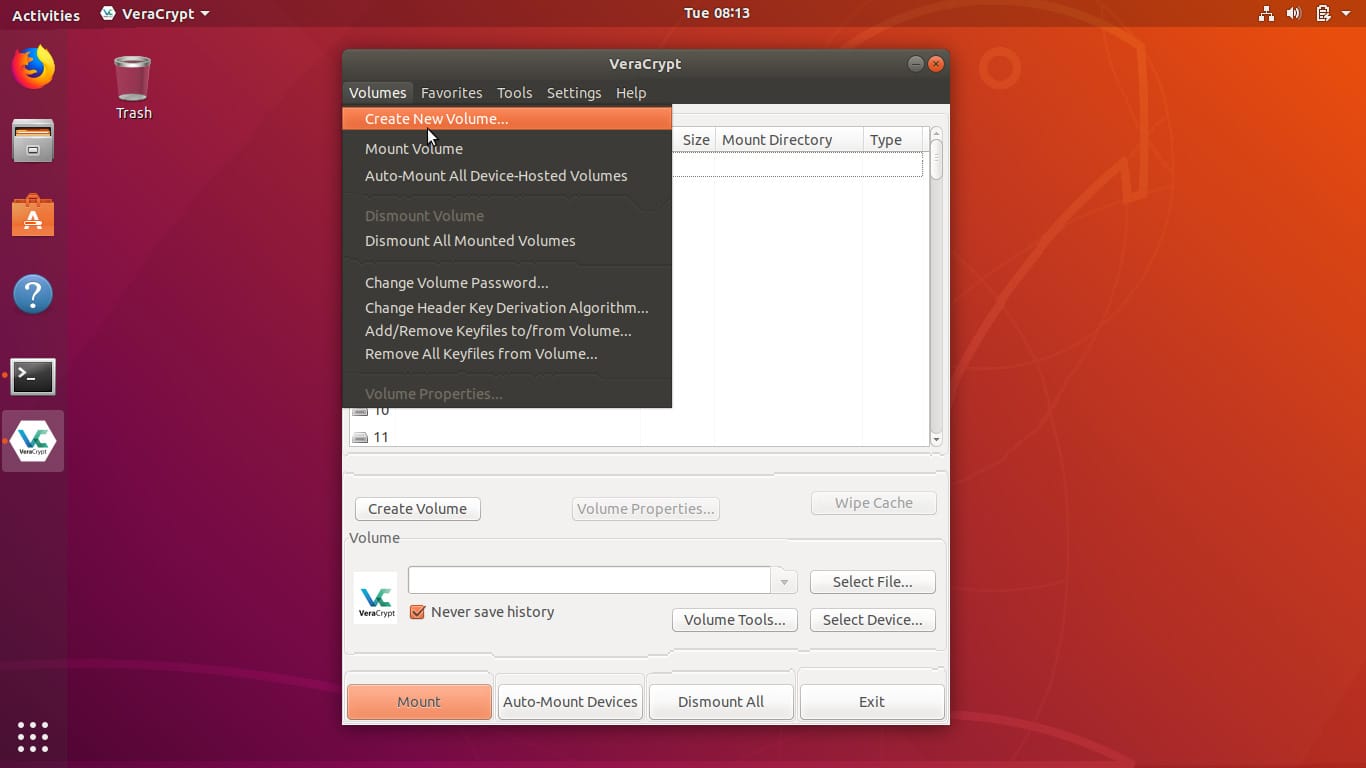Image resolution: width=1366 pixels, height=768 pixels.
Task: Open the Help menu in VeraCrypt
Action: 630,92
